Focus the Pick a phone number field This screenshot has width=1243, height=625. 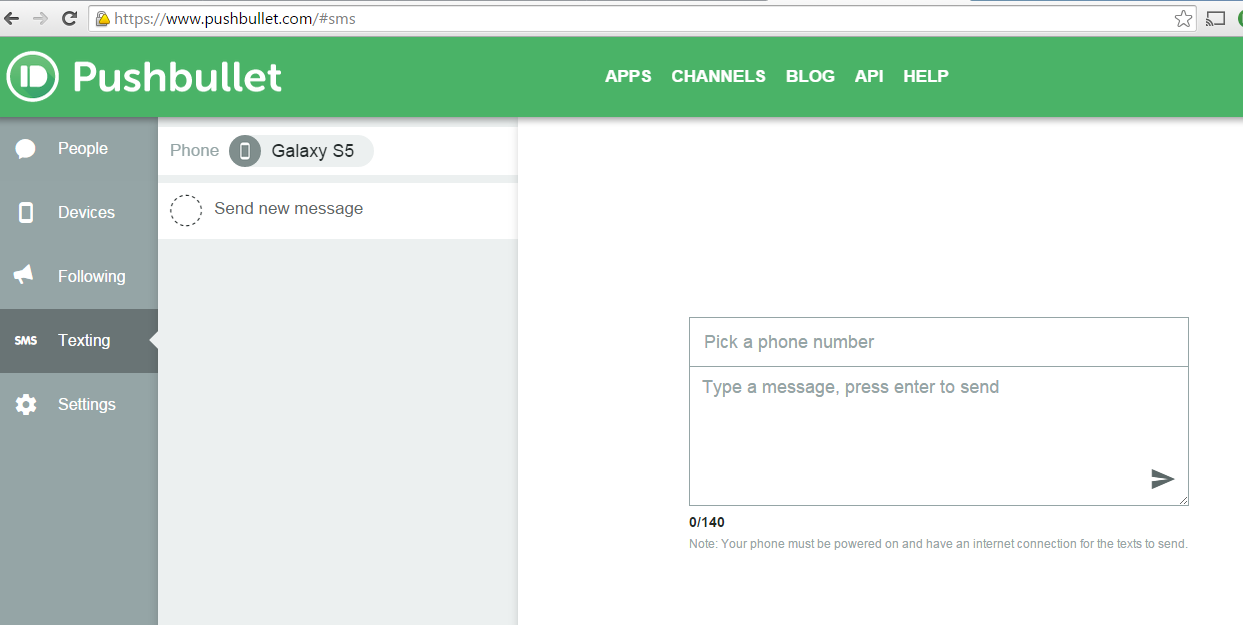tap(938, 342)
